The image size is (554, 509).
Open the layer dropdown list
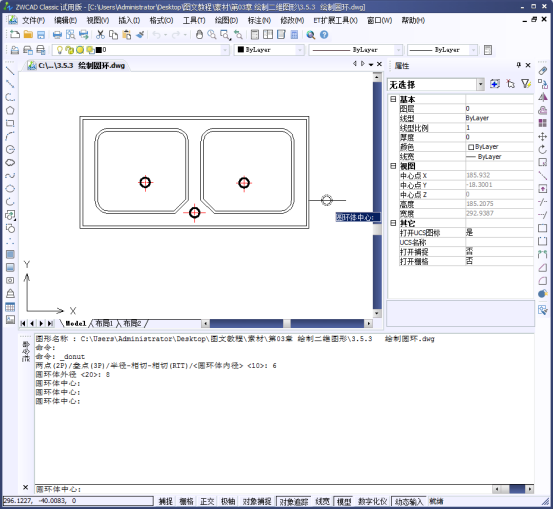click(141, 50)
